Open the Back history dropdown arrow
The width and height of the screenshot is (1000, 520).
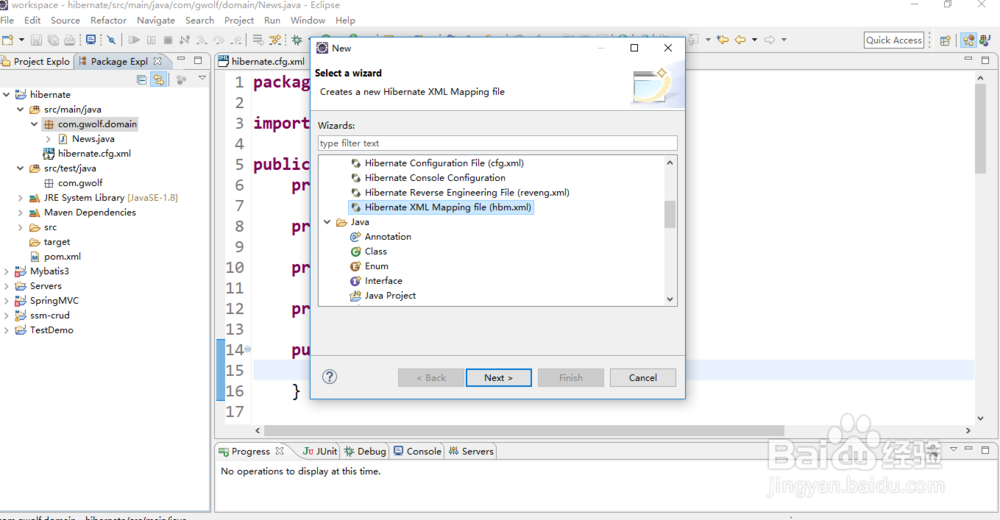[x=754, y=40]
